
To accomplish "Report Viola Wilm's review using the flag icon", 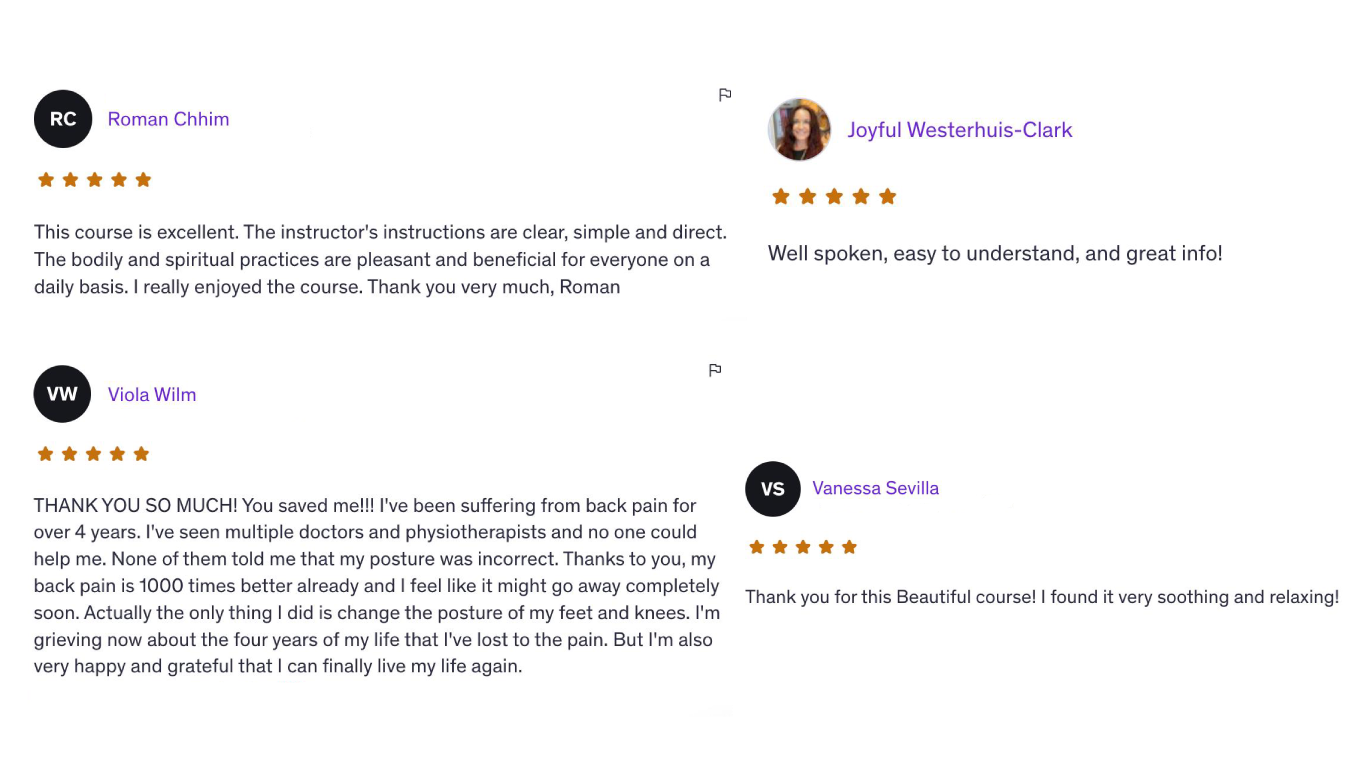I will point(715,370).
